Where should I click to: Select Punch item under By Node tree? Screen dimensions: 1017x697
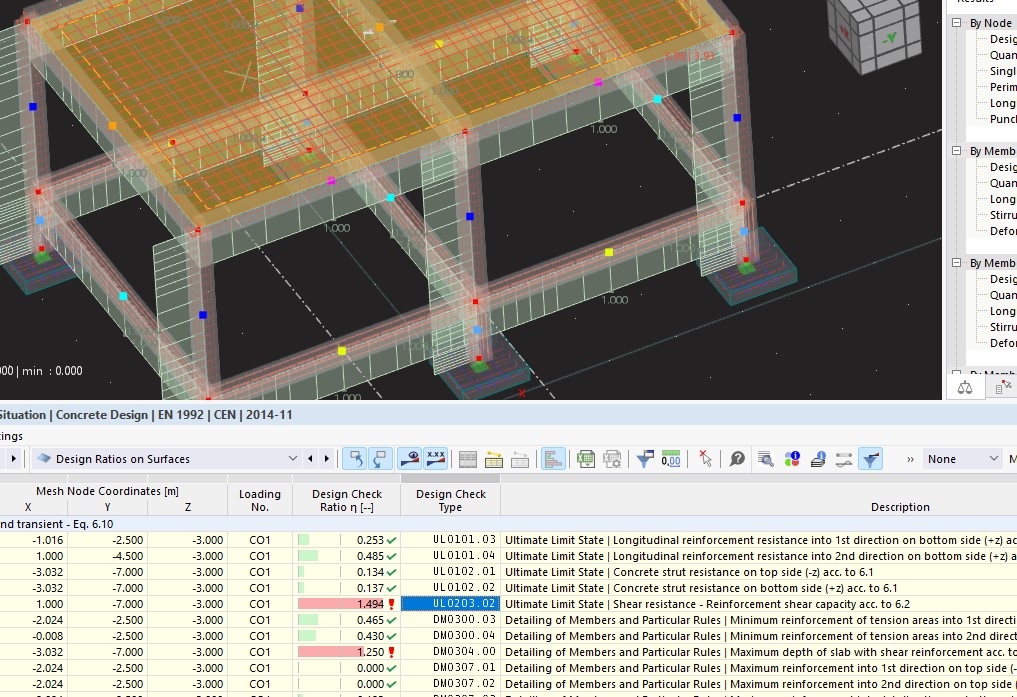coord(1003,119)
